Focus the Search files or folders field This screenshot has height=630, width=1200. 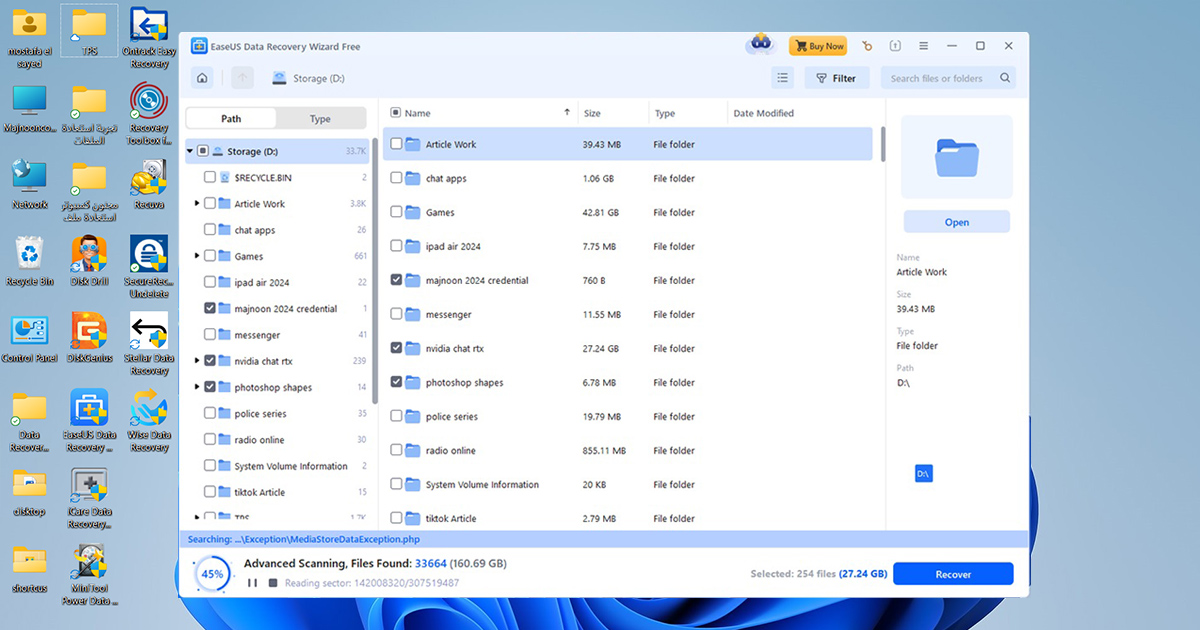pos(948,78)
